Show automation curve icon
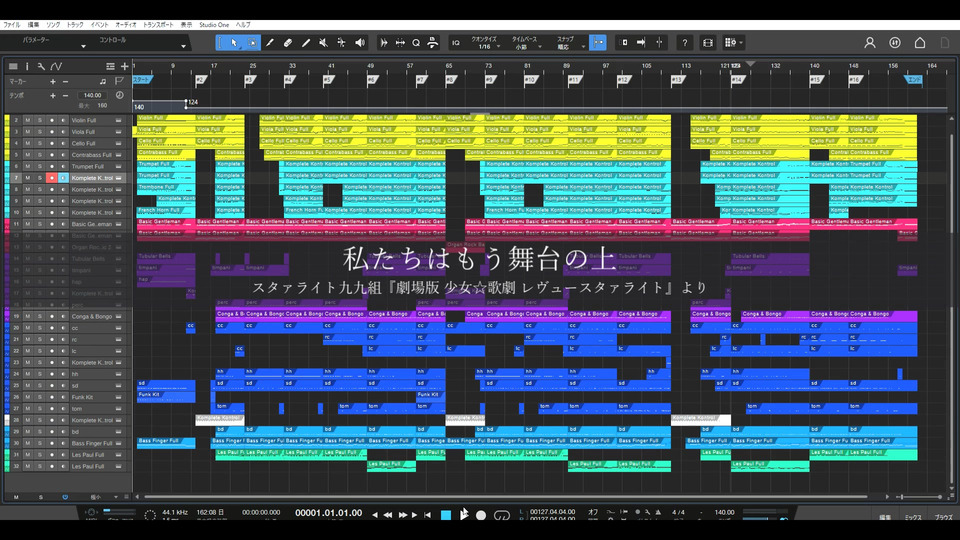960x540 pixels. pos(56,66)
